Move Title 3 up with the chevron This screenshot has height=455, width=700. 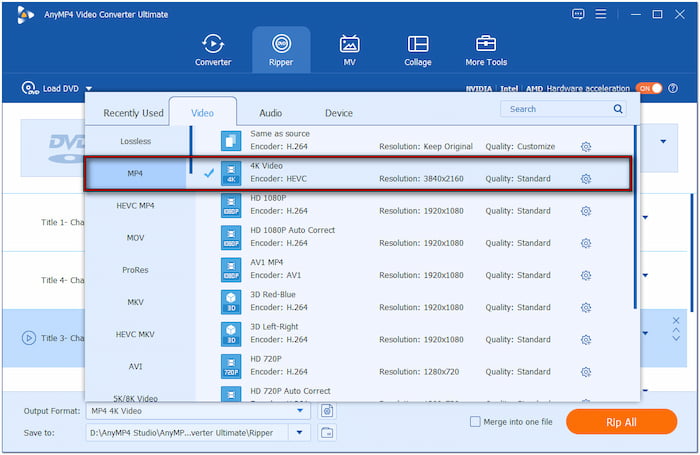tap(676, 330)
